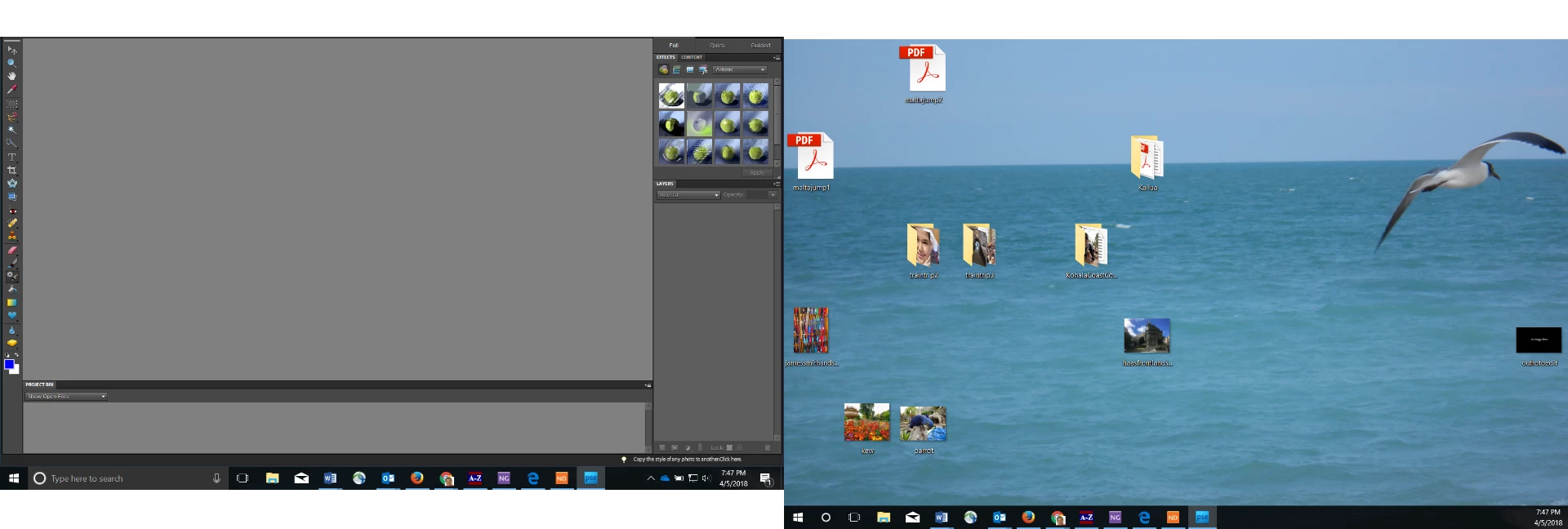Switch to the Full edit tab

674,45
